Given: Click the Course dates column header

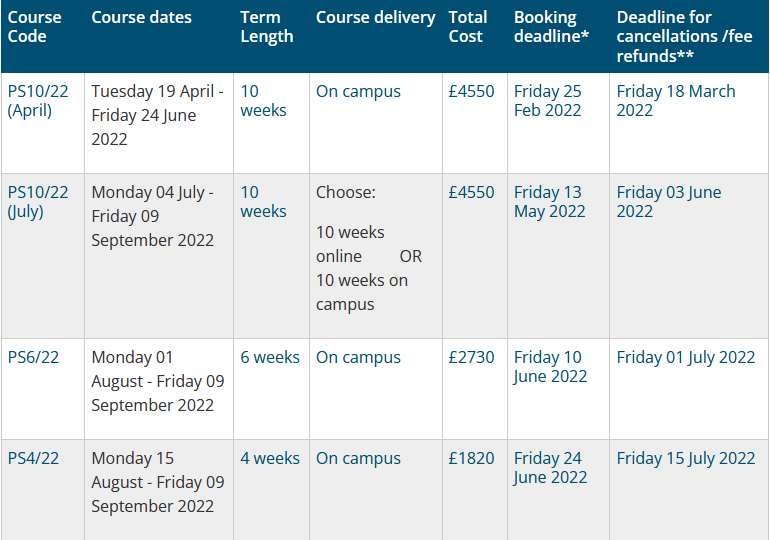Looking at the screenshot, I should pos(141,17).
